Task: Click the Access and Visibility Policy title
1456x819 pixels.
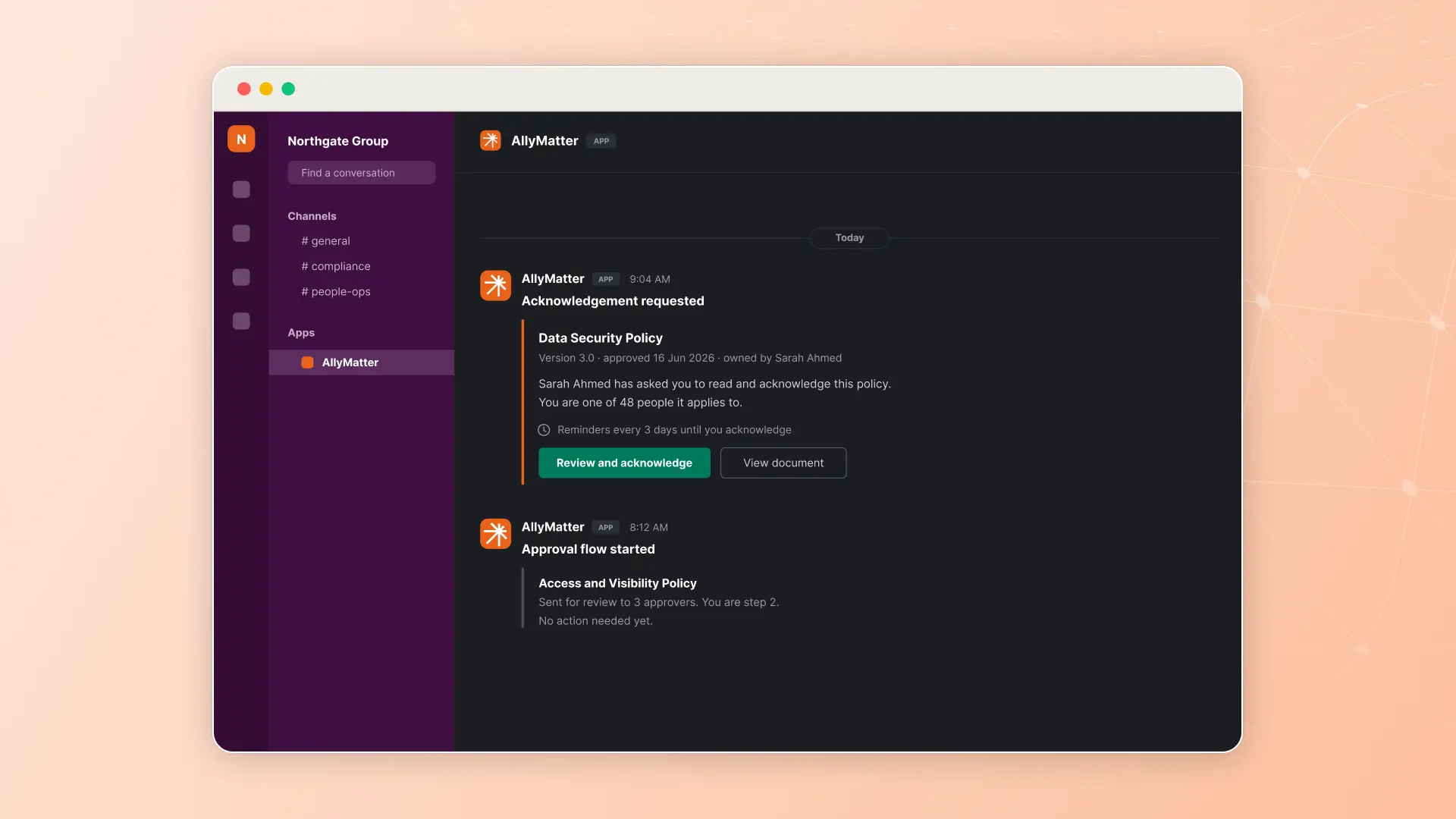Action: [617, 583]
